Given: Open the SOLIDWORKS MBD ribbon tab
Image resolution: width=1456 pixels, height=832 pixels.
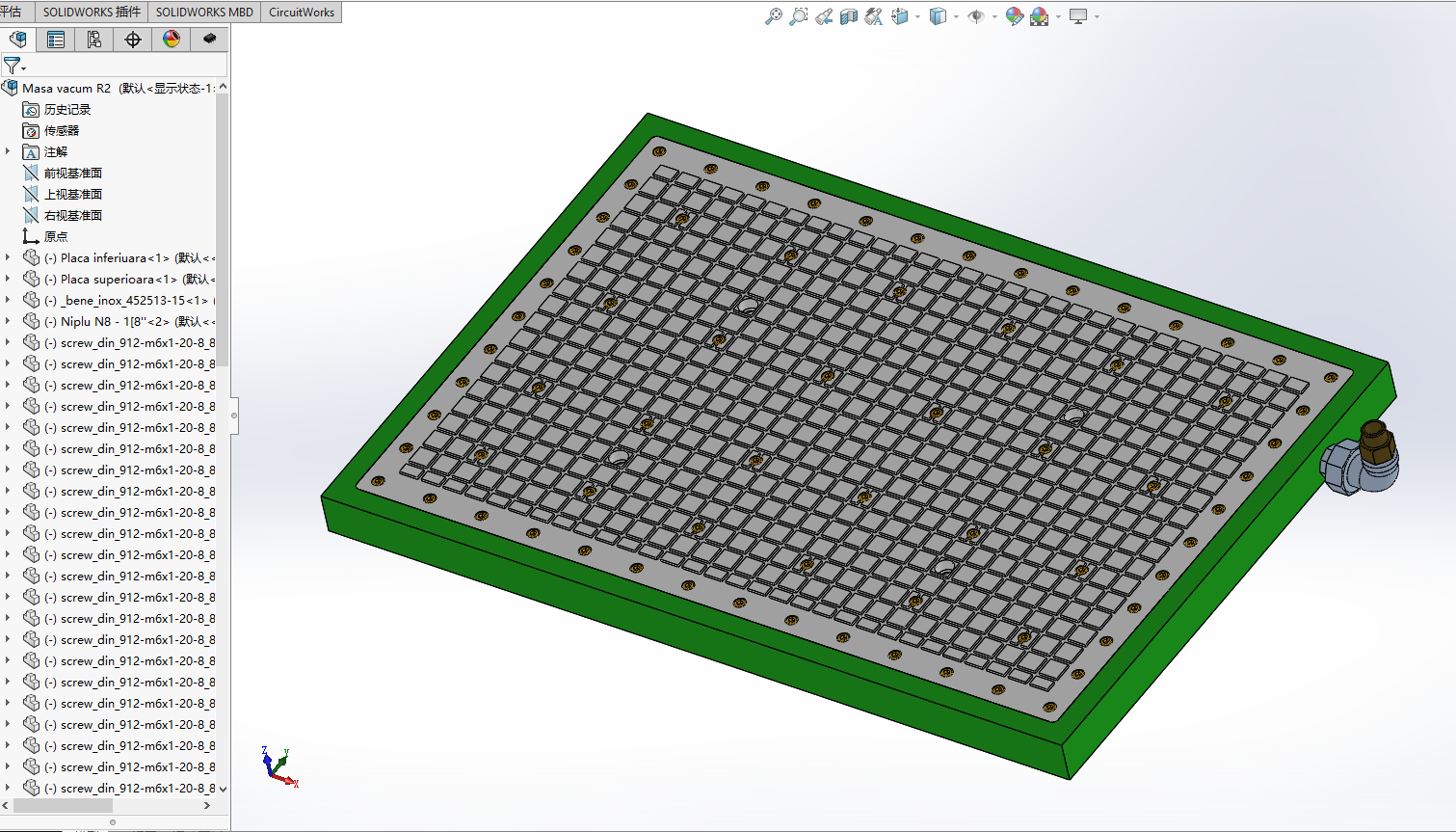Looking at the screenshot, I should (204, 12).
